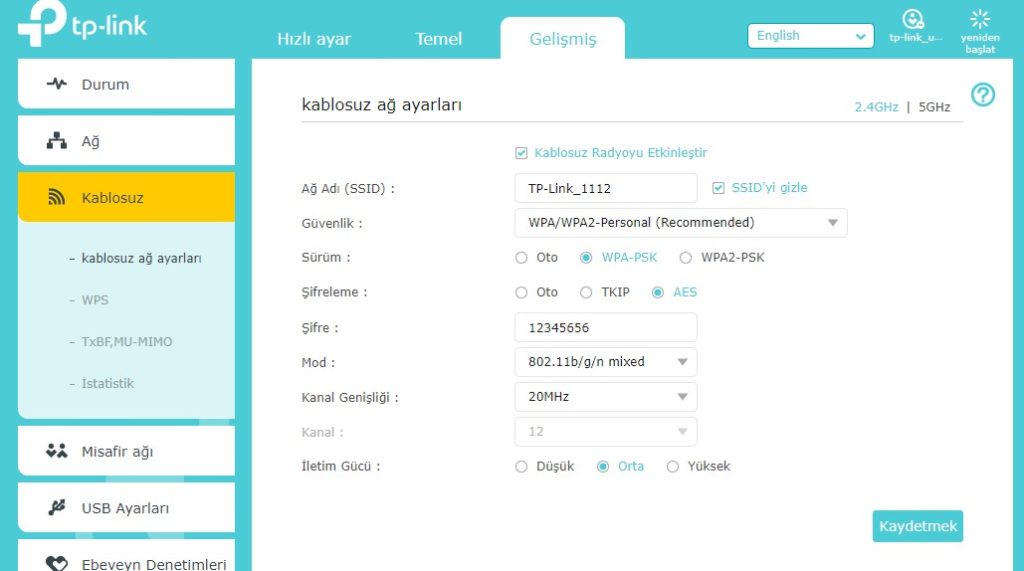Switch to the Temel tab
This screenshot has height=571, width=1024.
(438, 39)
